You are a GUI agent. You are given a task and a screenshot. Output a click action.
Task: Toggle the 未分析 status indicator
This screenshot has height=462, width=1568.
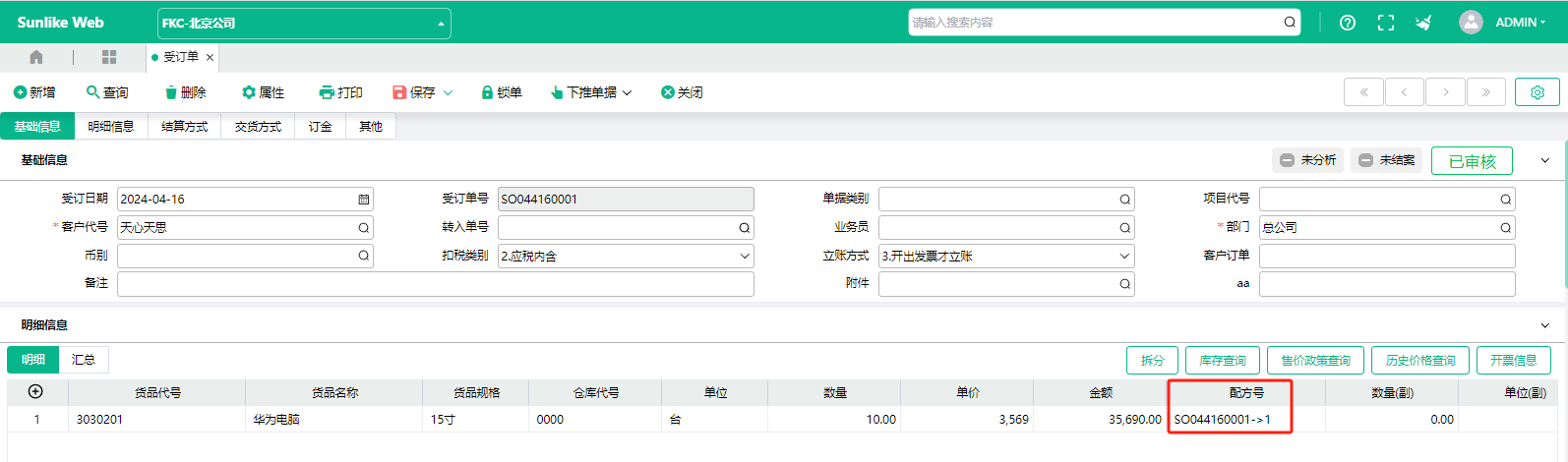coord(1307,160)
